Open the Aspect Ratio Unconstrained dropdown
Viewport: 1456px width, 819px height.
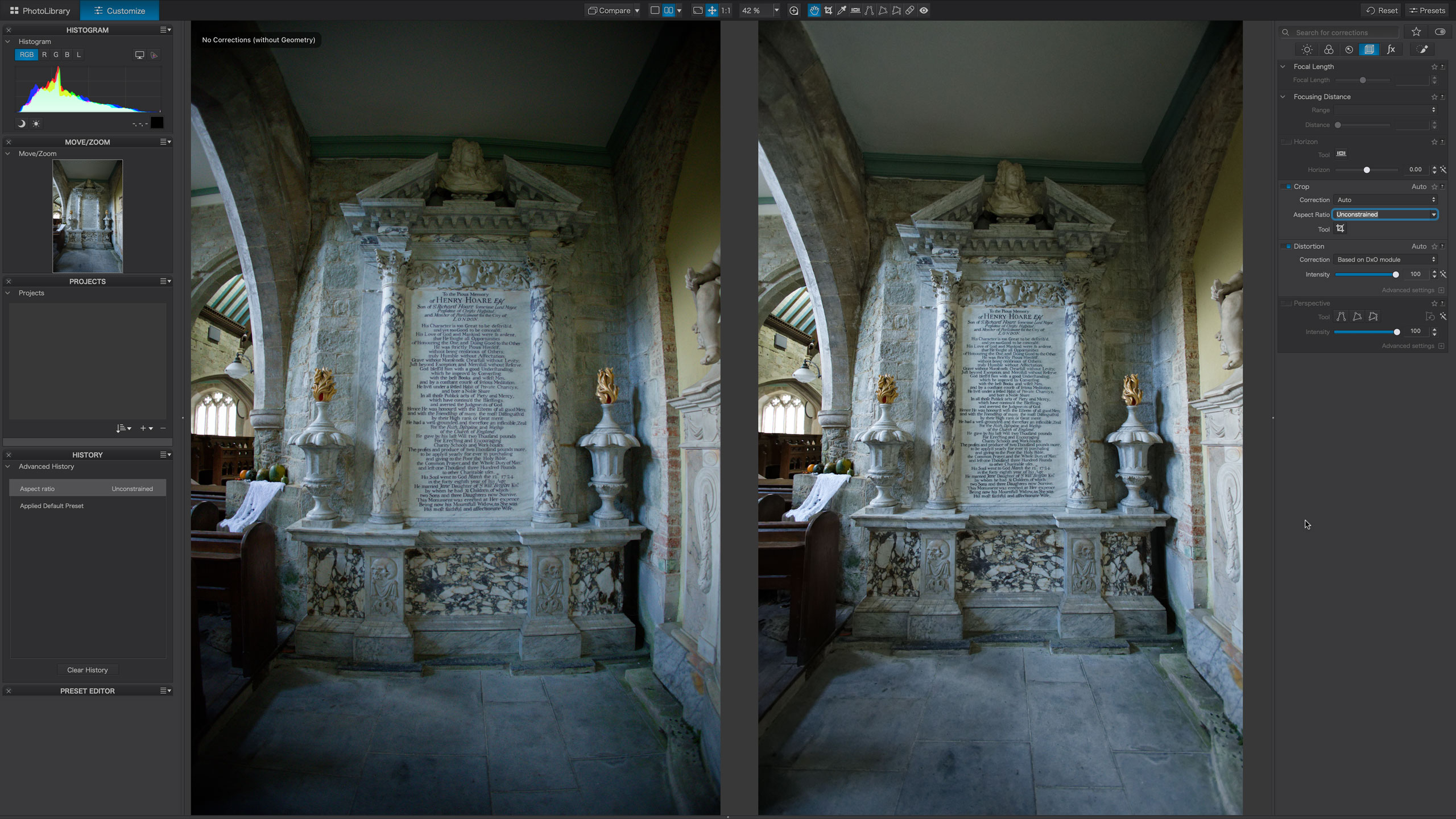click(1385, 214)
